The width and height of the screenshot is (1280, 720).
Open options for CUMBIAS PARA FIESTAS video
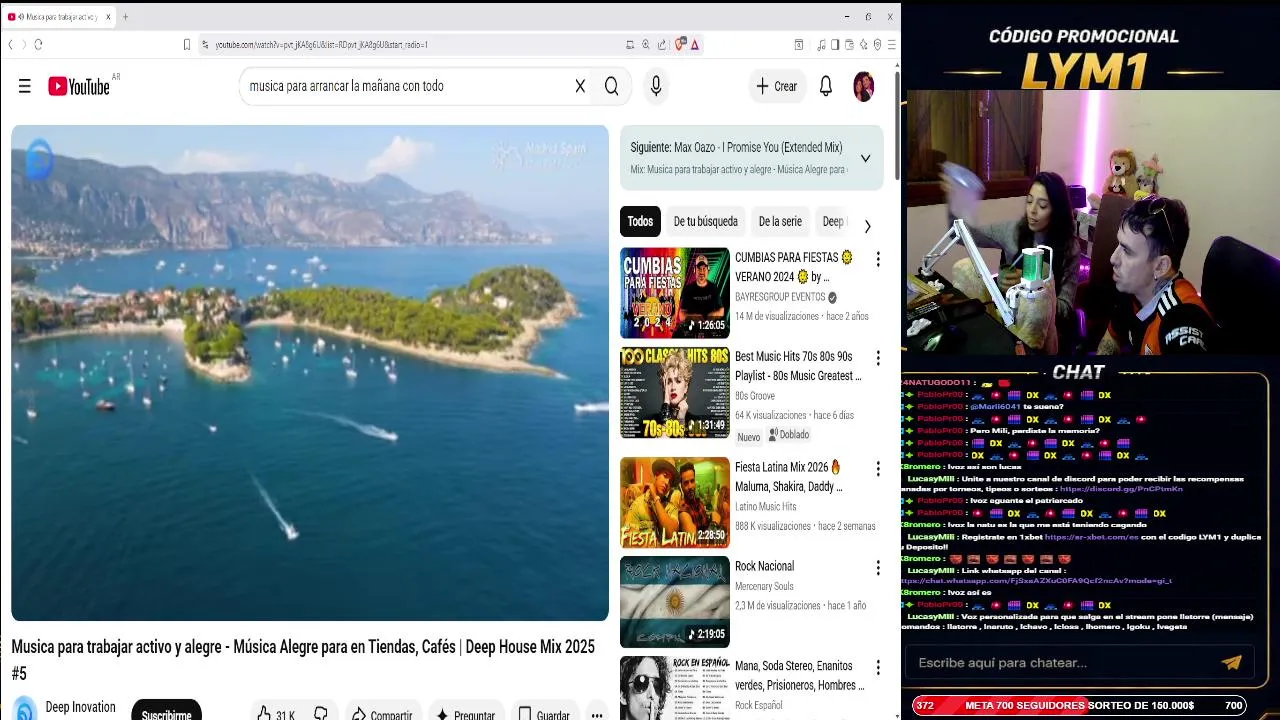[878, 259]
